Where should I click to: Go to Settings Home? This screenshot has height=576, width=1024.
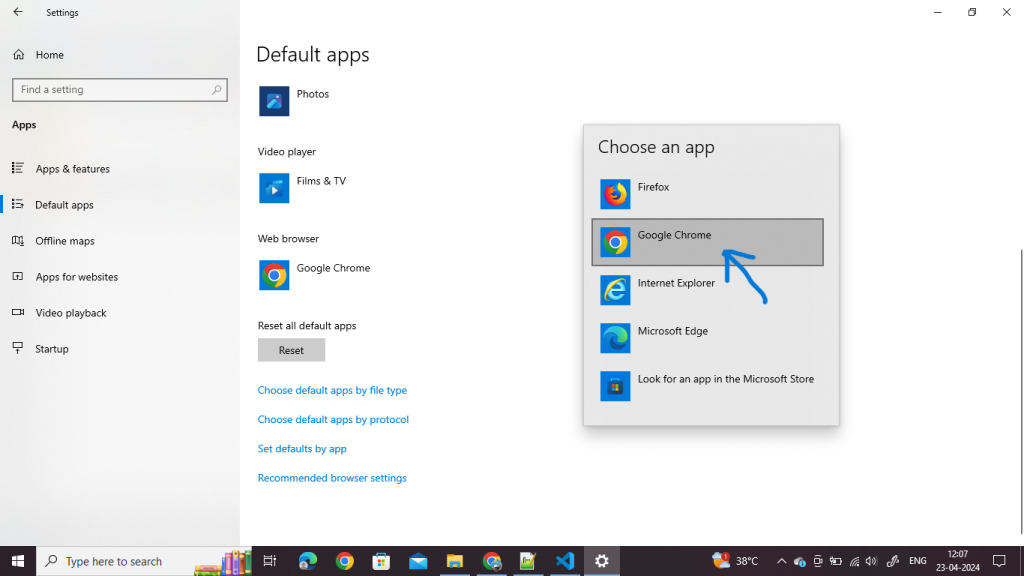(x=49, y=55)
